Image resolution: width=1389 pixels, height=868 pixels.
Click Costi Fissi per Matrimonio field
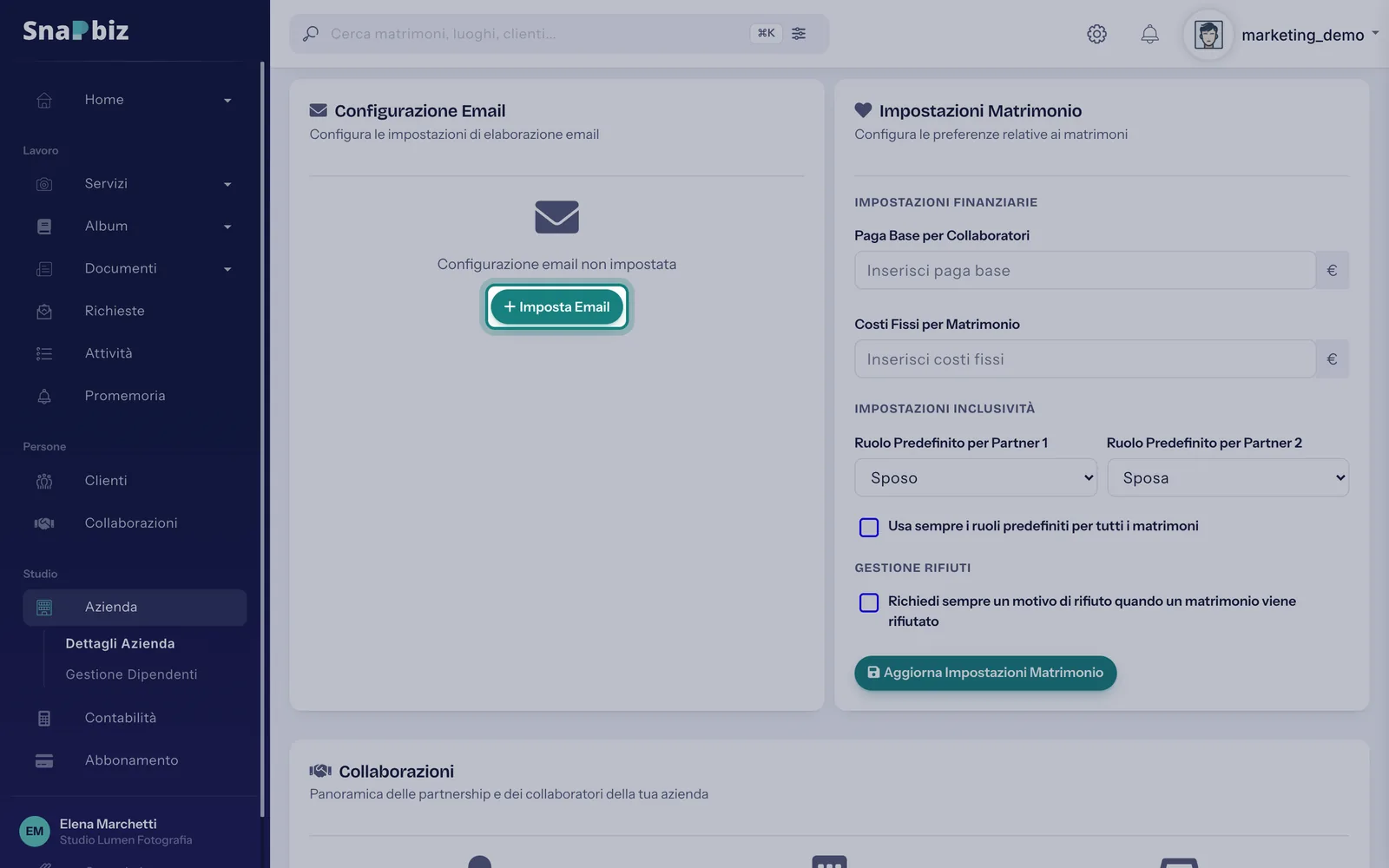coord(1084,358)
